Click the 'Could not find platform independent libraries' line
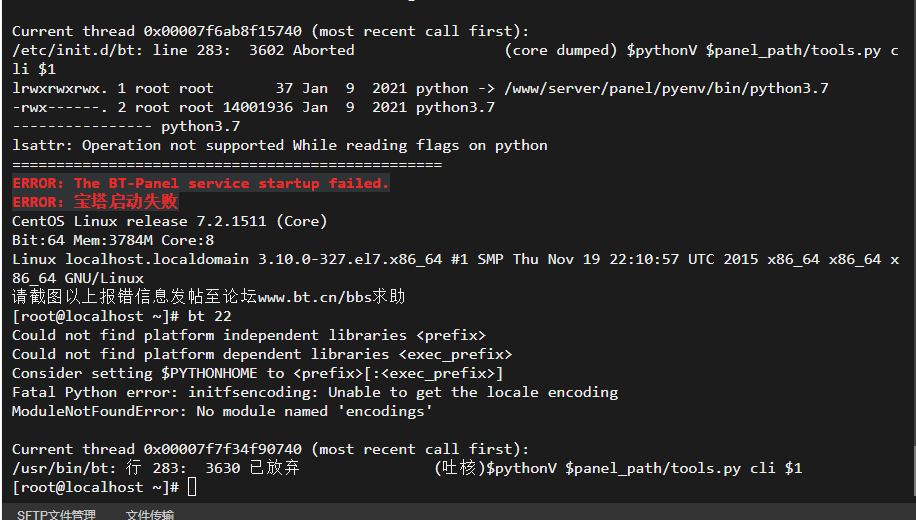The image size is (916, 520). coord(249,335)
